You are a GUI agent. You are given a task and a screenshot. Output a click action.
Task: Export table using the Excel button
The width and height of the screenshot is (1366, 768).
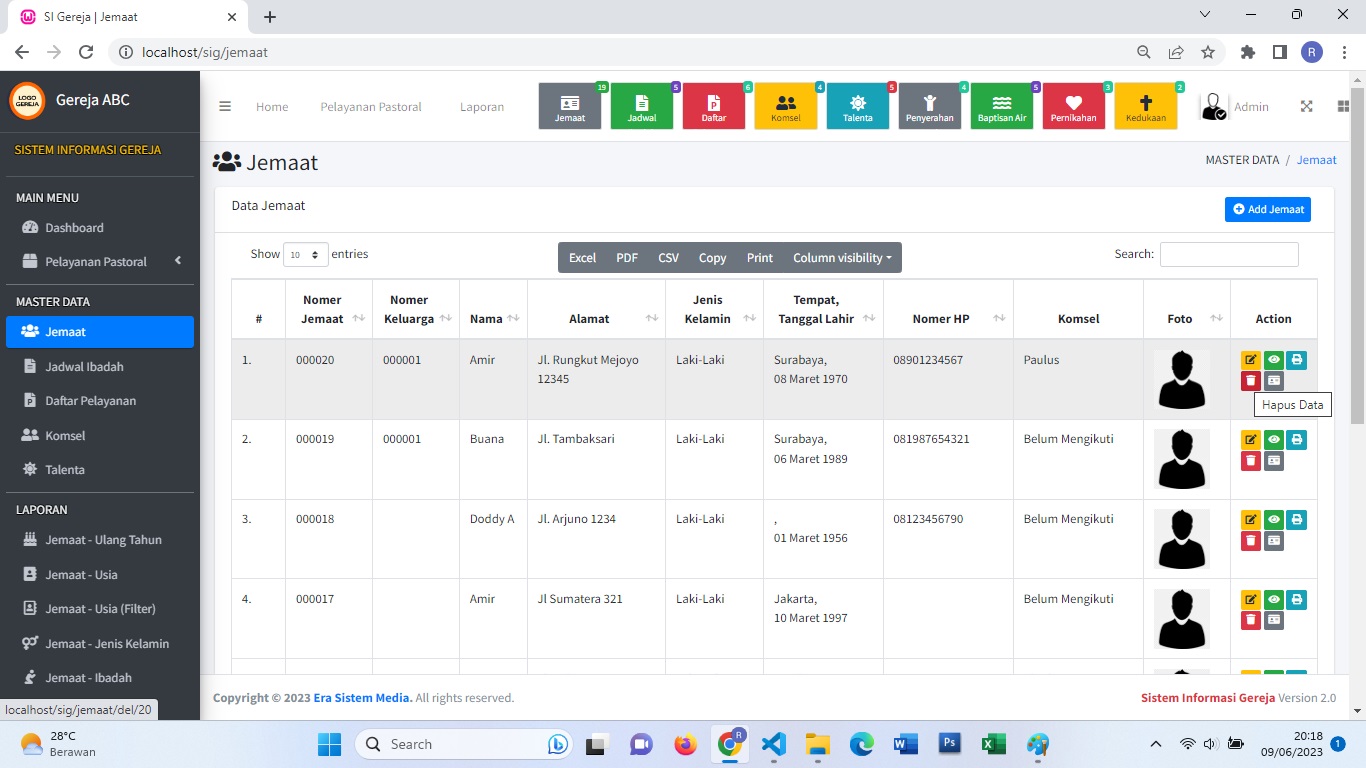coord(582,258)
